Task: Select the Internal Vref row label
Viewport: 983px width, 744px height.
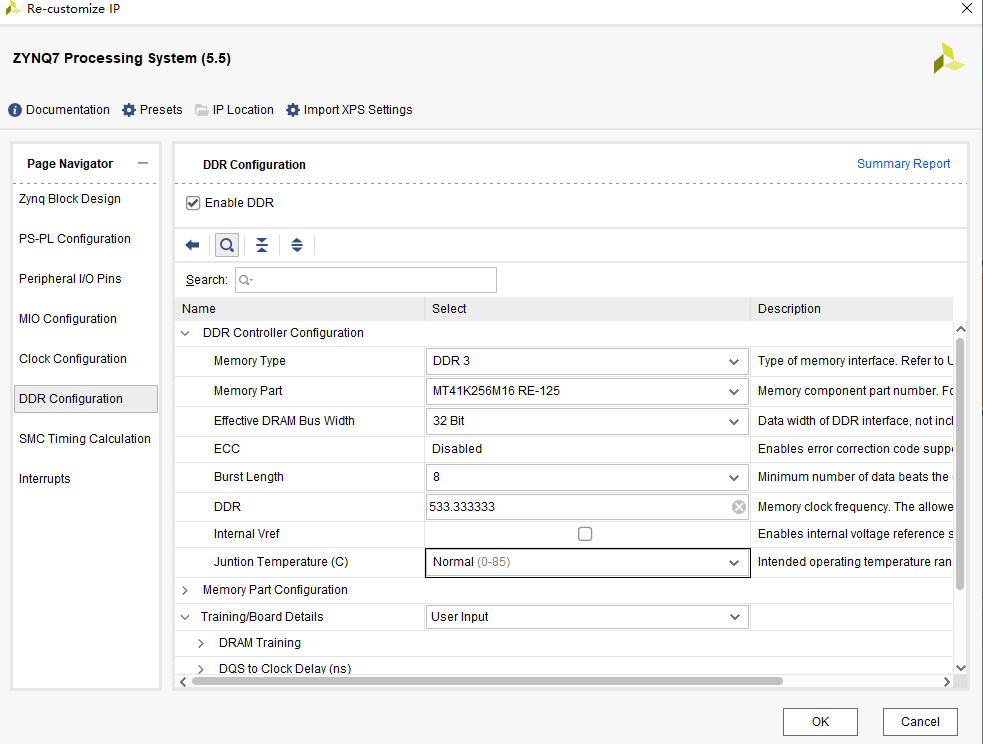Action: pyautogui.click(x=246, y=534)
